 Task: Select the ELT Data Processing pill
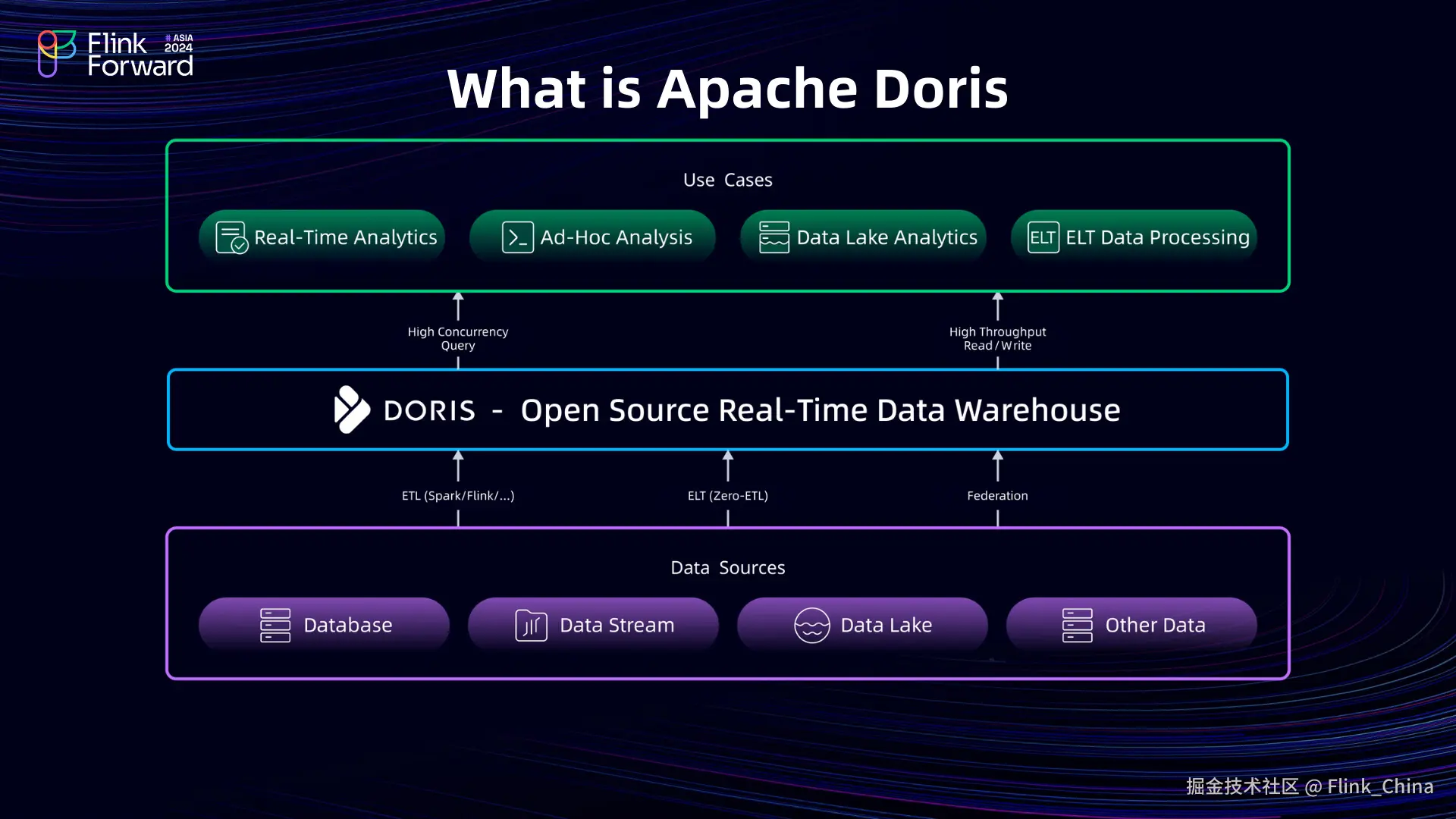1134,237
